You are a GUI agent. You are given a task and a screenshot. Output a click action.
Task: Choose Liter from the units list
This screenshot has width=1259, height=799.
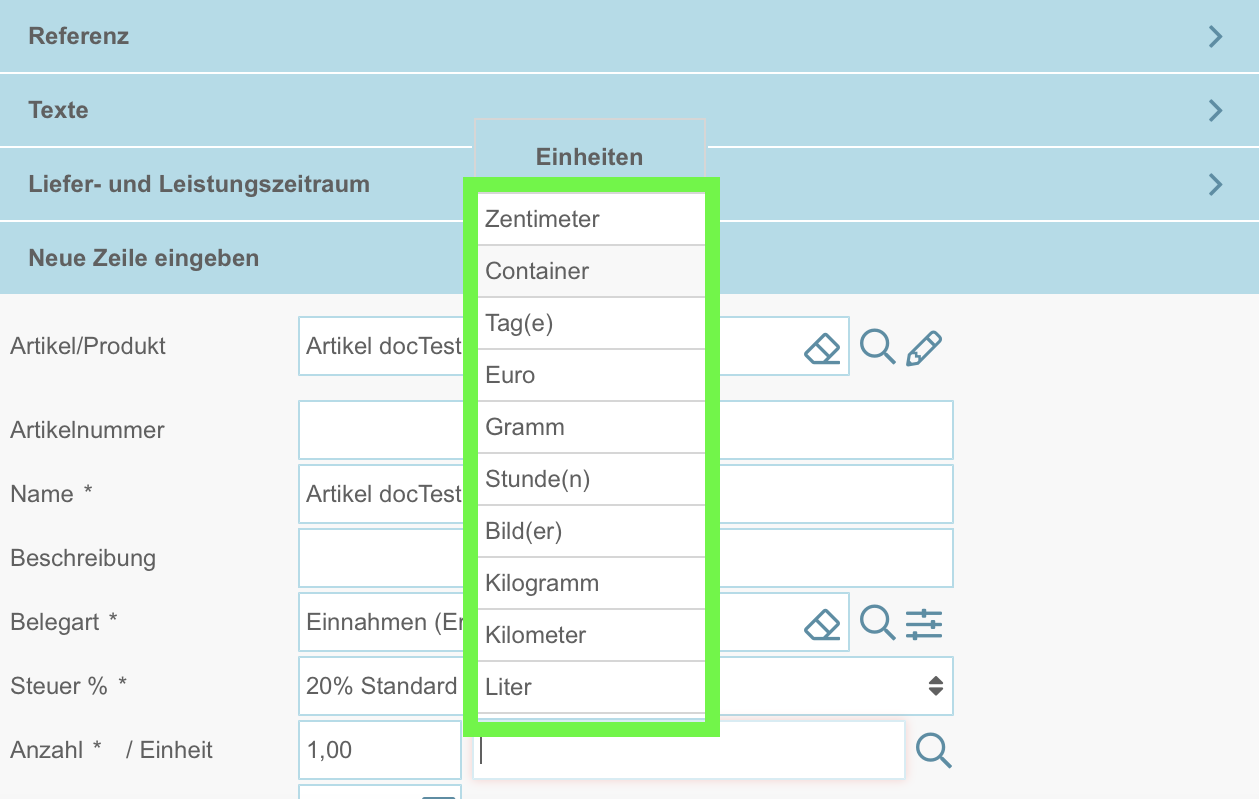[x=590, y=687]
